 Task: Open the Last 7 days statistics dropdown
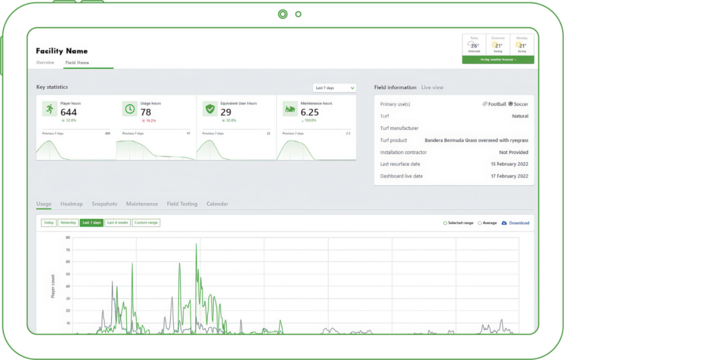pyautogui.click(x=334, y=88)
